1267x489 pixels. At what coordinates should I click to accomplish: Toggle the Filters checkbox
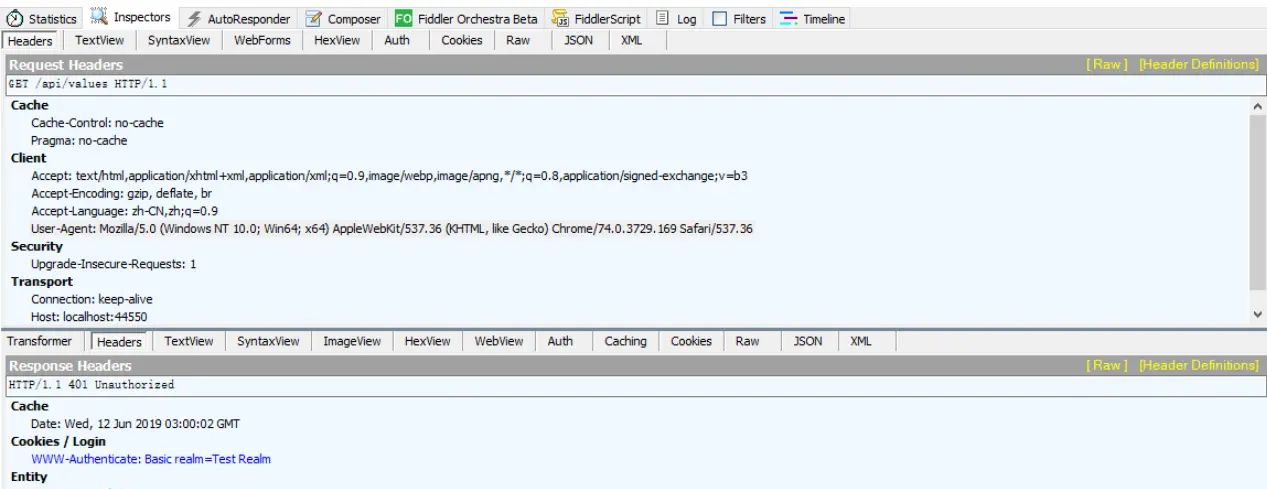(x=718, y=19)
